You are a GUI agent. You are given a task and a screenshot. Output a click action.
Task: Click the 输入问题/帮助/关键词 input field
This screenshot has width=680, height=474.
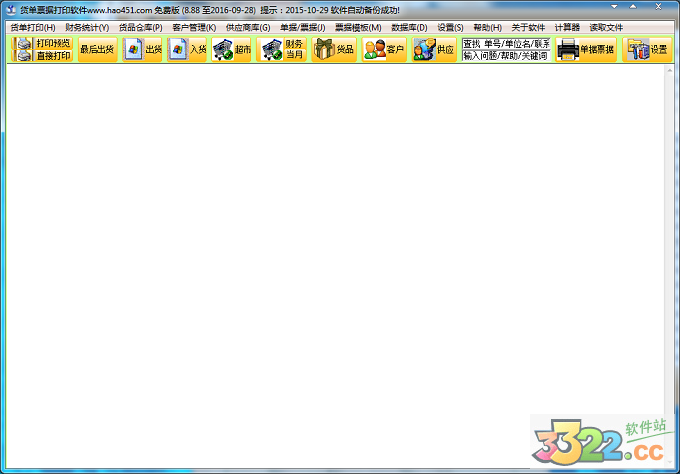coord(506,56)
